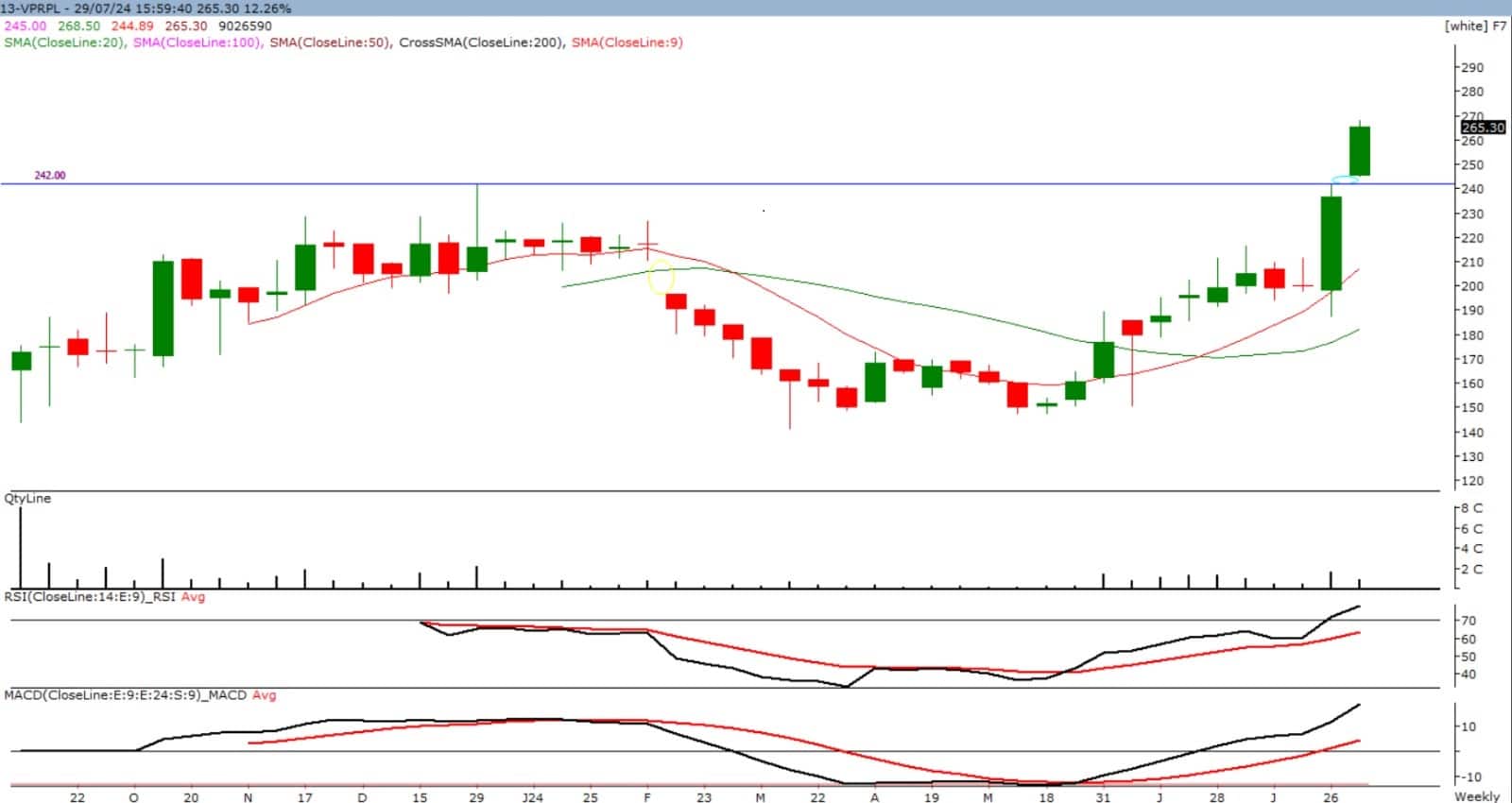
Task: Click the red Avg label in the MACD panel
Action: [x=264, y=695]
